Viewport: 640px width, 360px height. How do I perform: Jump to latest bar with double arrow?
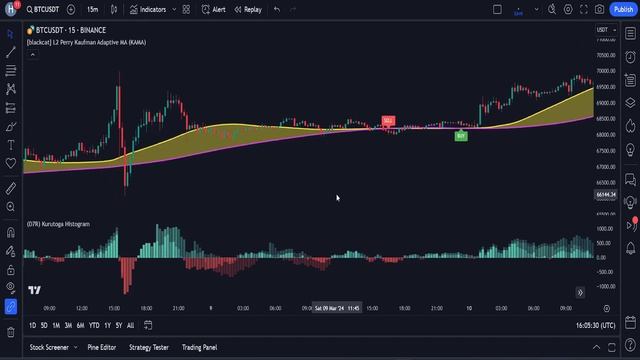click(580, 292)
